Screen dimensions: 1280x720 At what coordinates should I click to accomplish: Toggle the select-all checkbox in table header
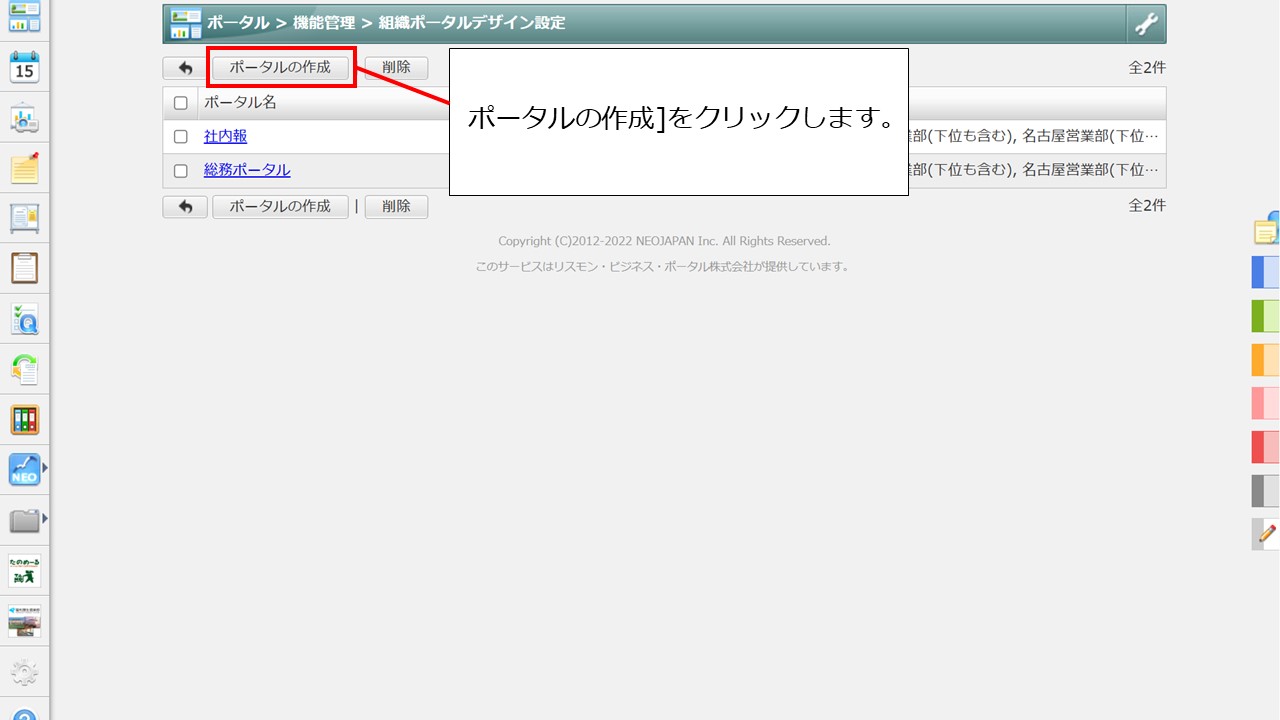tap(181, 102)
